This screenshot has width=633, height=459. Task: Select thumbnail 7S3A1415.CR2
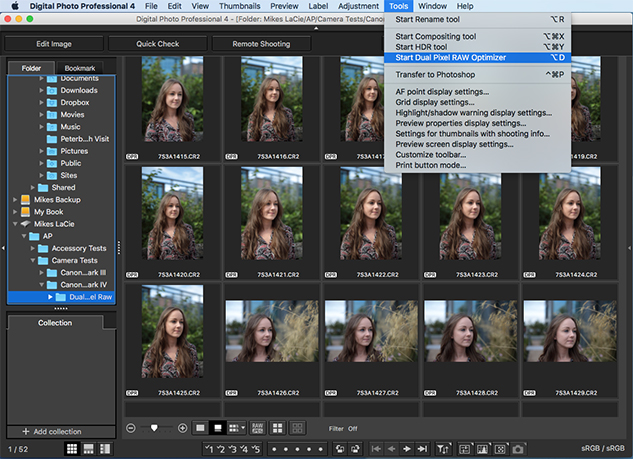click(172, 108)
